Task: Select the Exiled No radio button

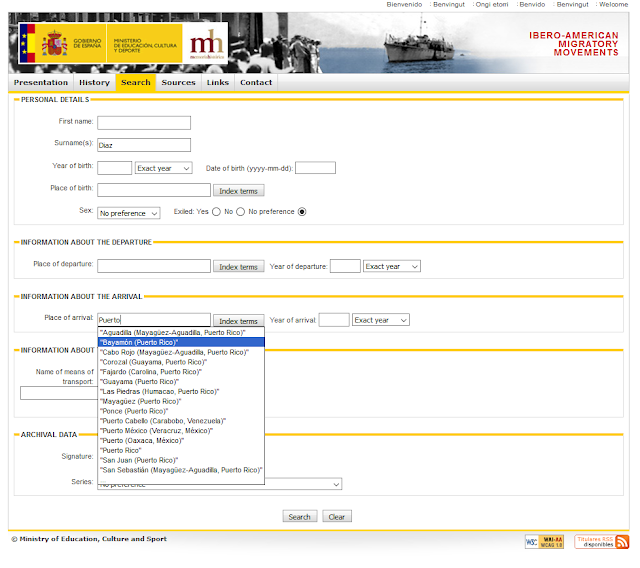Action: [x=241, y=212]
